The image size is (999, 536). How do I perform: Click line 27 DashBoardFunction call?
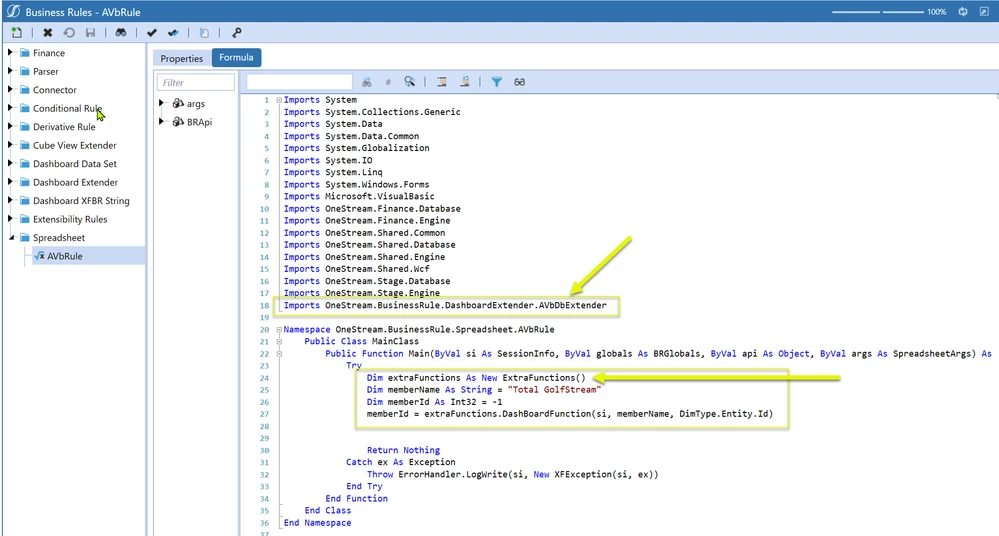click(x=570, y=414)
